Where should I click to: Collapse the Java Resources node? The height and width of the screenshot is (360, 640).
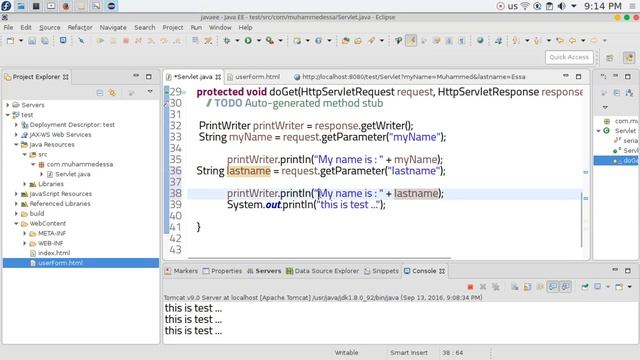(x=16, y=144)
